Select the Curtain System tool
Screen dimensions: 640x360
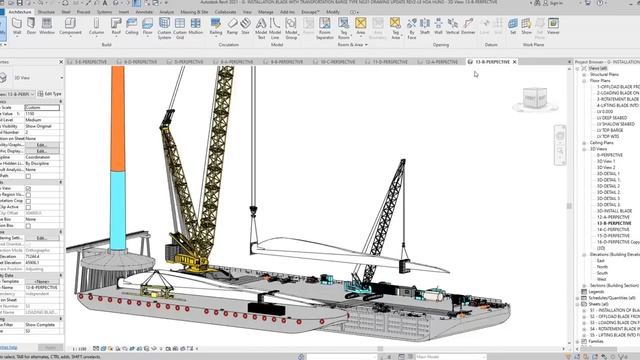[x=164, y=29]
